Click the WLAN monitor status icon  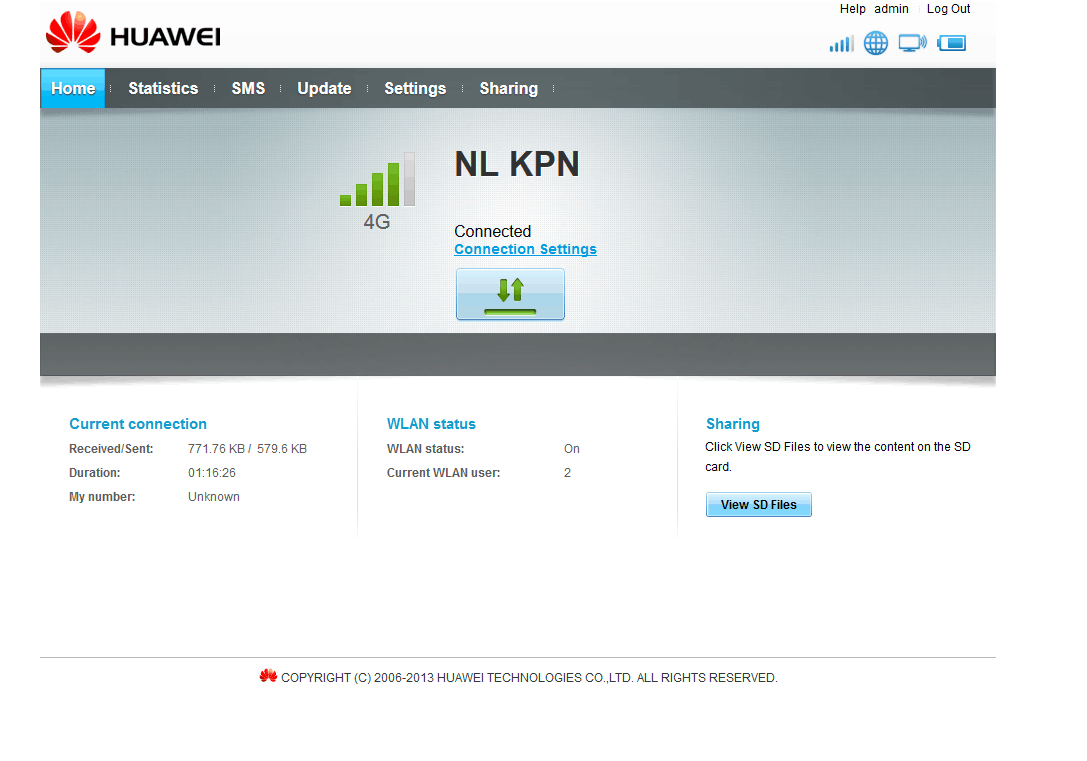(x=912, y=43)
